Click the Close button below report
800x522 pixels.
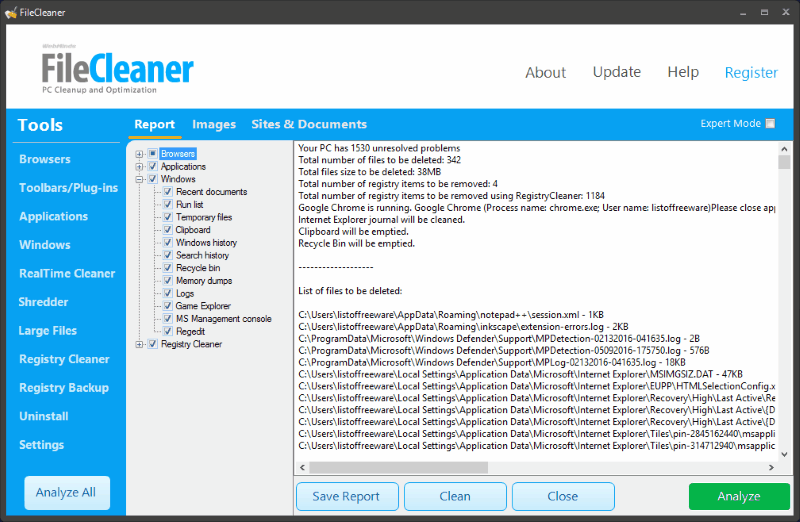563,496
